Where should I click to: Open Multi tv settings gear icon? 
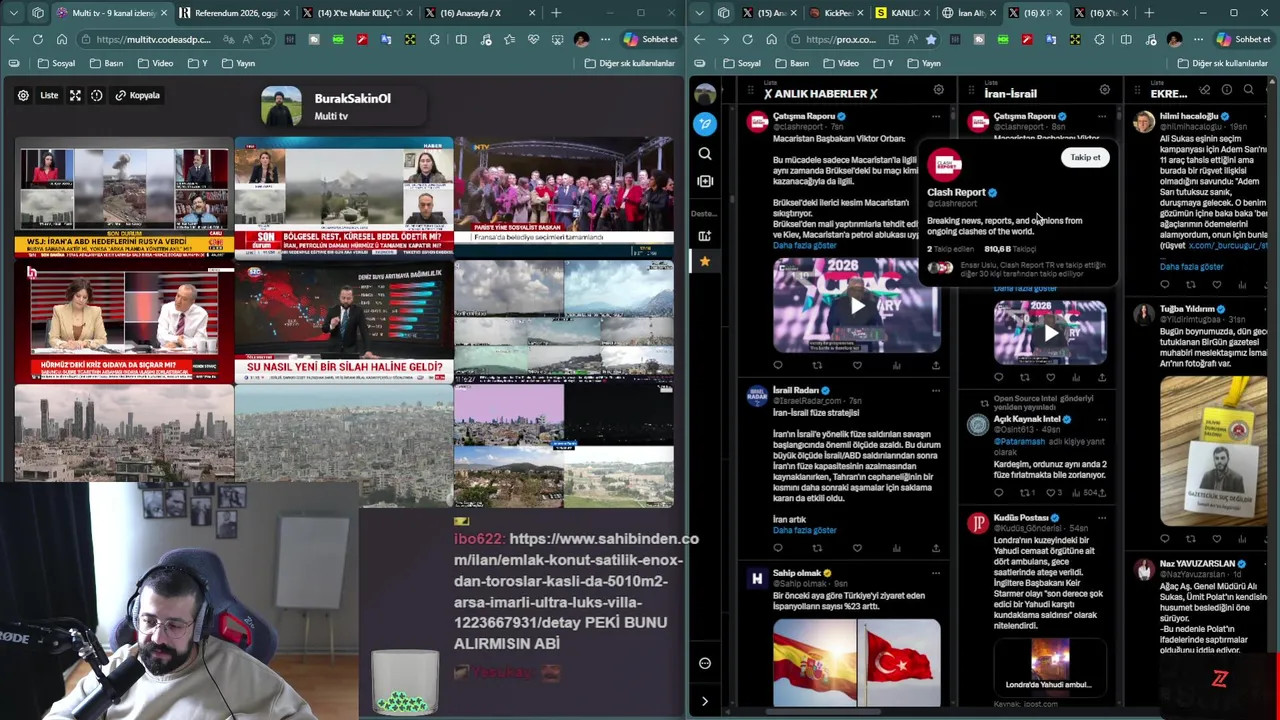[23, 95]
